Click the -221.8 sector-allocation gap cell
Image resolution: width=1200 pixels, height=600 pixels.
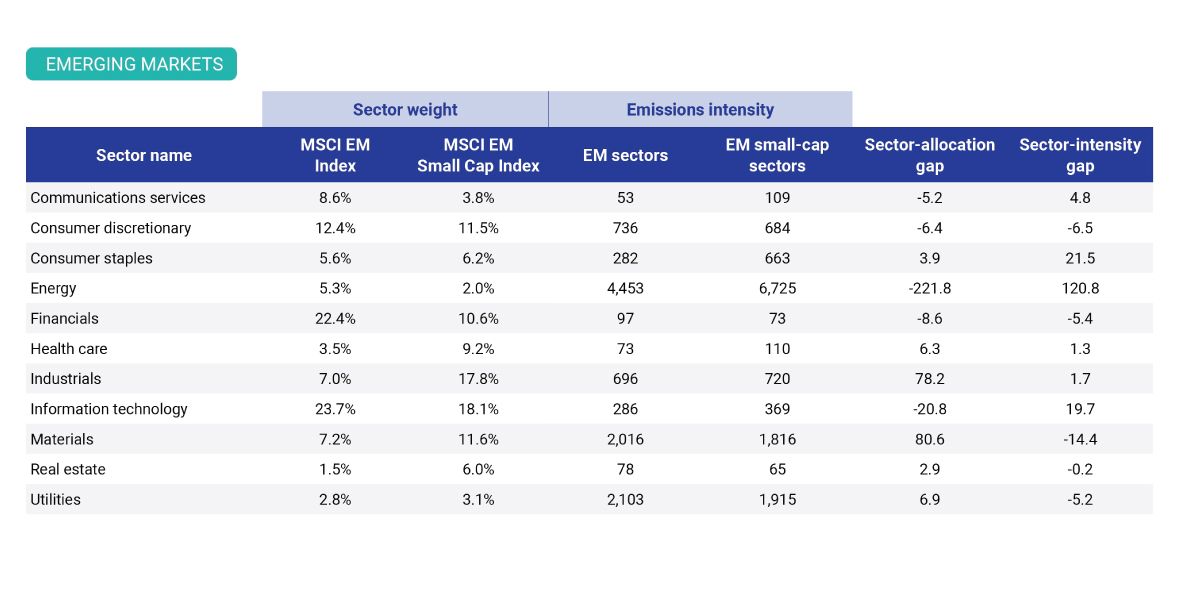(x=929, y=288)
